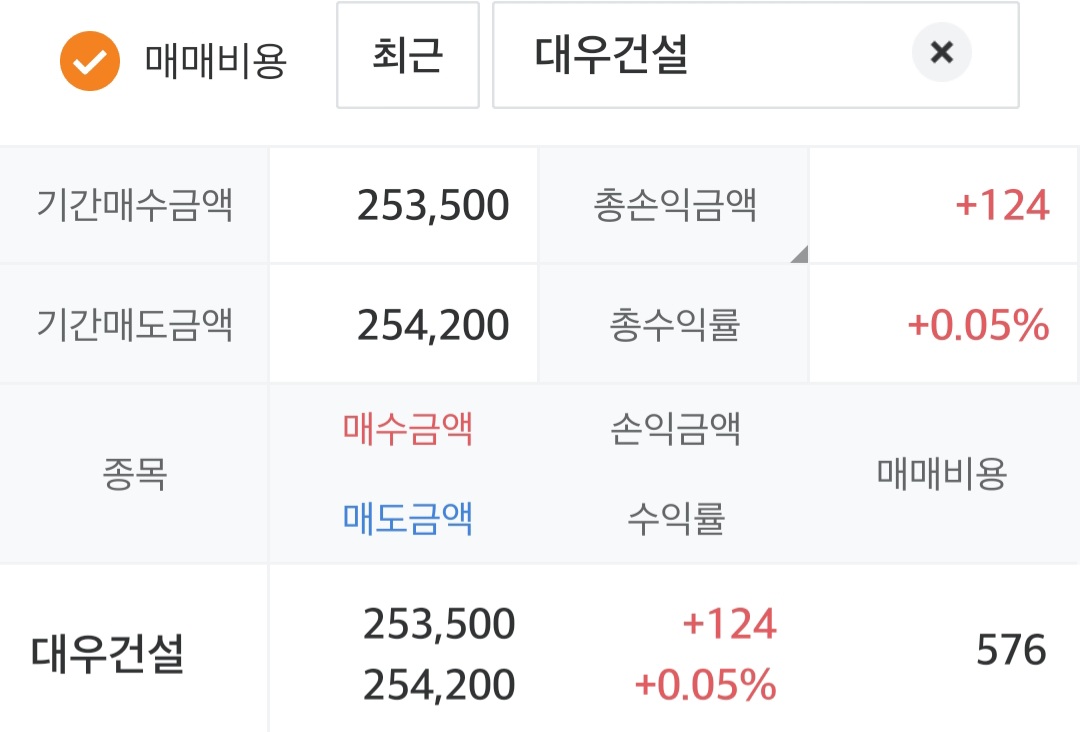Click the 총수익률 value +0.05%
Image resolution: width=1080 pixels, height=732 pixels.
pos(977,325)
